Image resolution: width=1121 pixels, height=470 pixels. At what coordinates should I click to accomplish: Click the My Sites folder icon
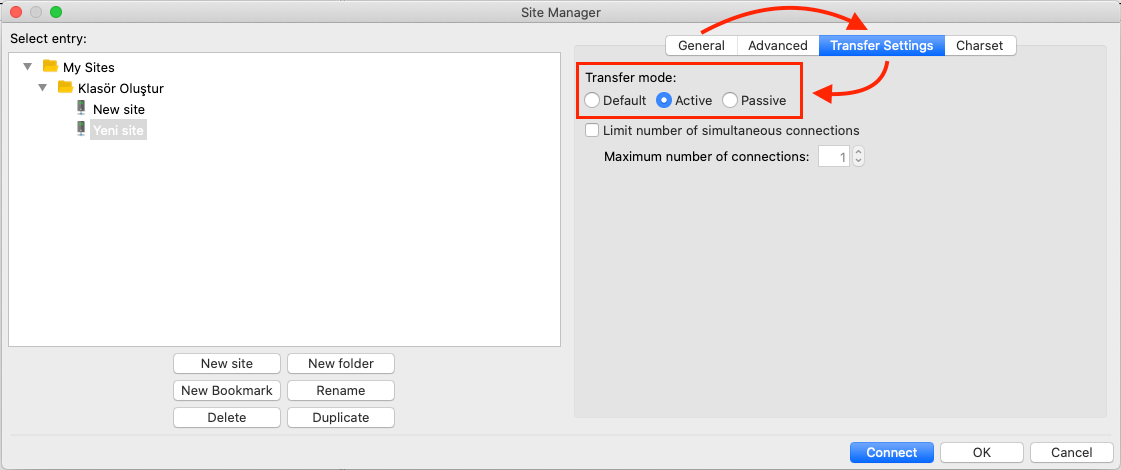pos(50,67)
